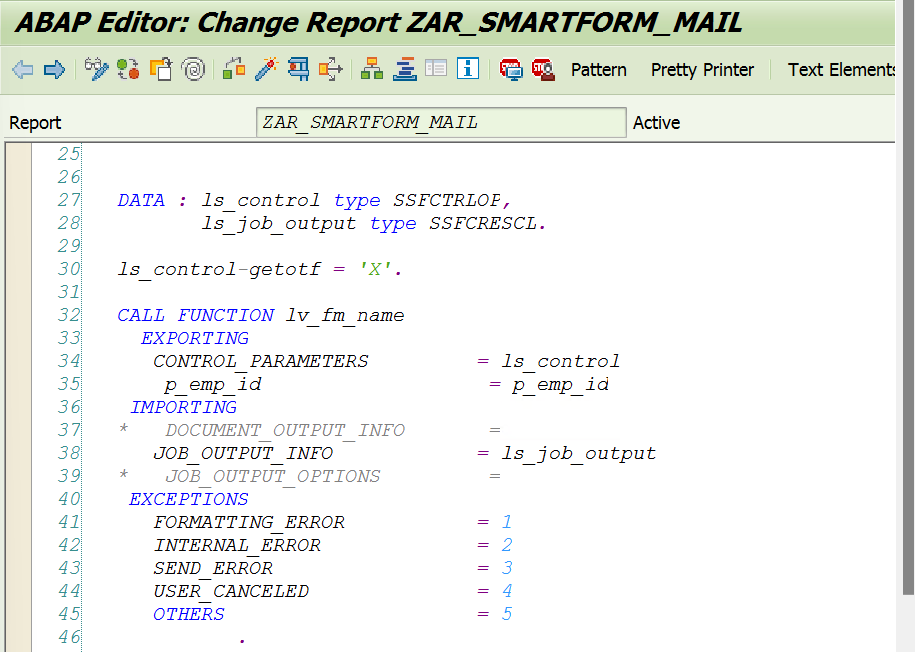Run Pretty Printer
915x652 pixels.
coord(702,70)
